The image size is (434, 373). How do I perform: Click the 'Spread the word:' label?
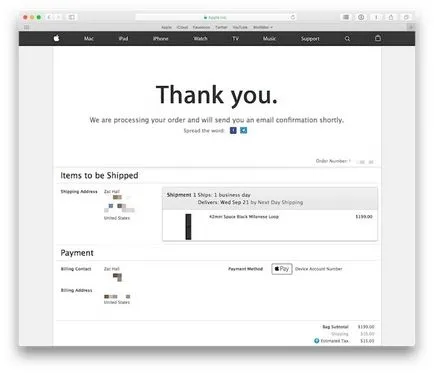click(204, 131)
